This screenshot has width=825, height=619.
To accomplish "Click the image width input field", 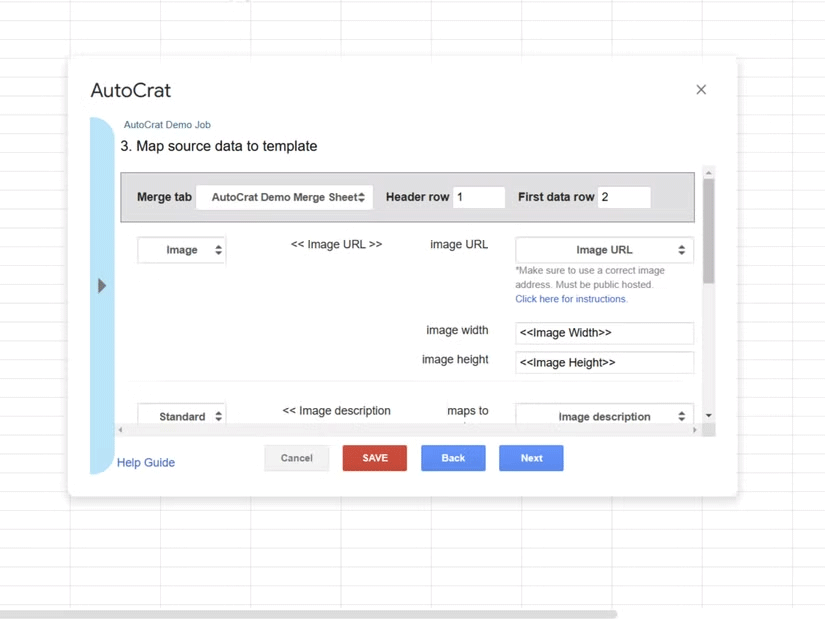I will (x=604, y=333).
